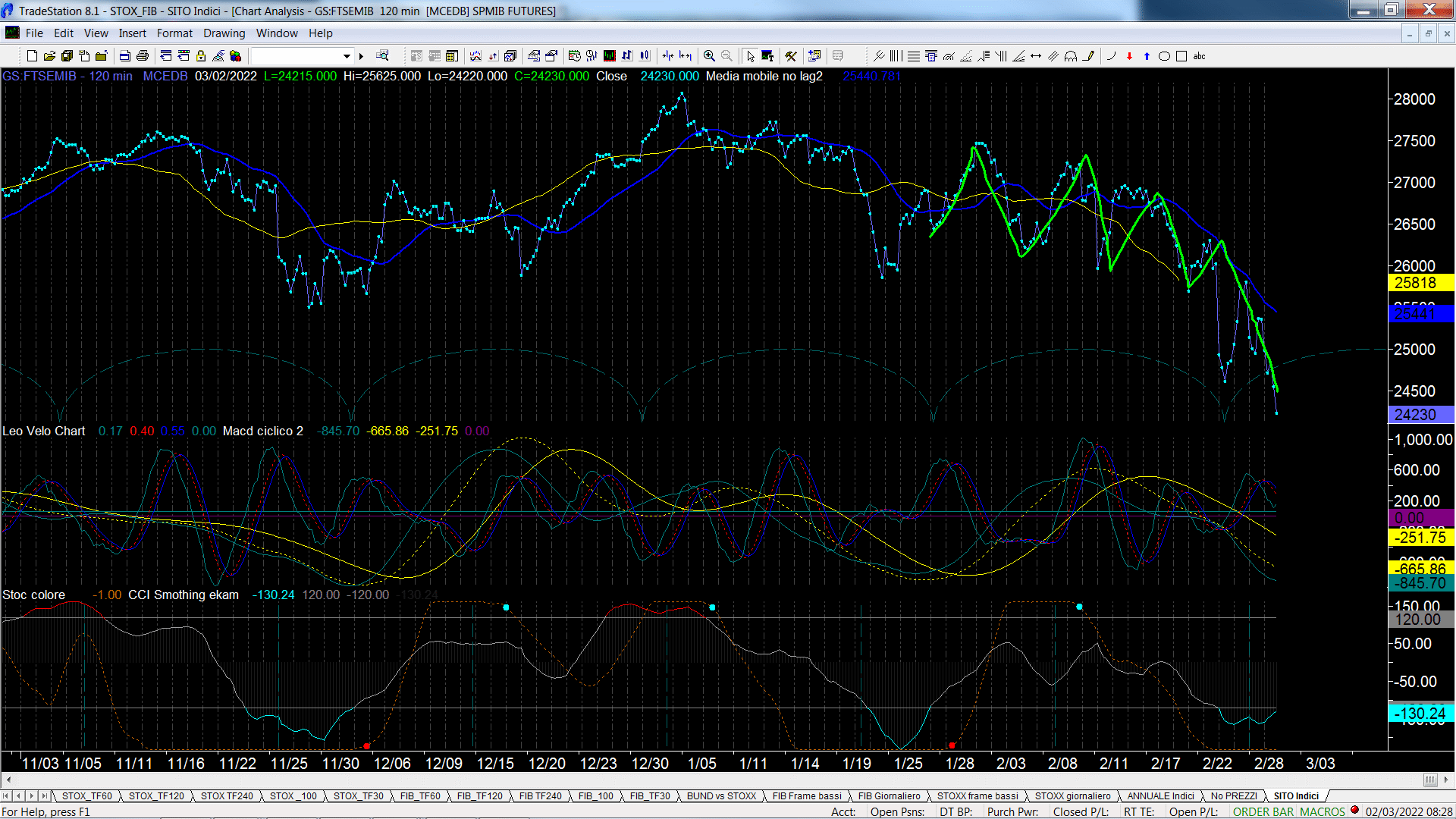Click ORDER BAR in the status bar

(1263, 812)
